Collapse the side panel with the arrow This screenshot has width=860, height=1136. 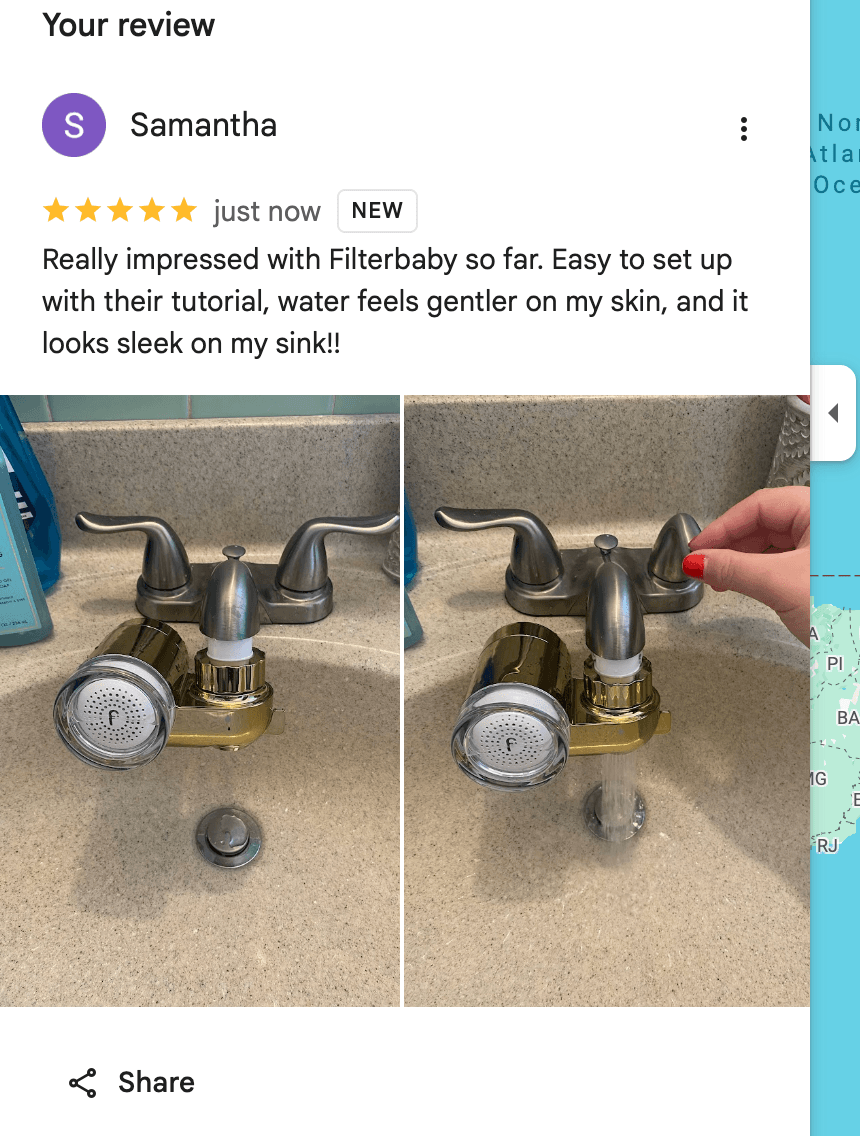pyautogui.click(x=833, y=413)
